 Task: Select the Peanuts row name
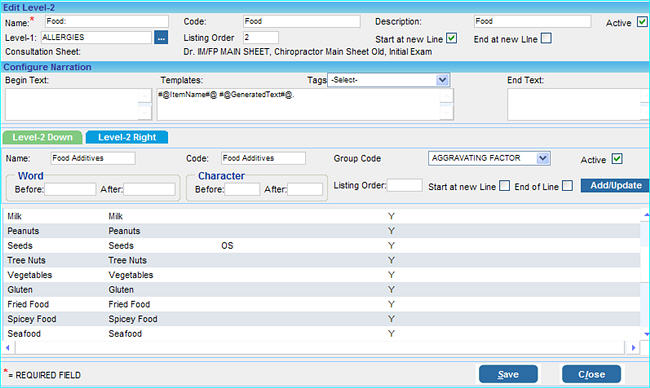coord(23,231)
